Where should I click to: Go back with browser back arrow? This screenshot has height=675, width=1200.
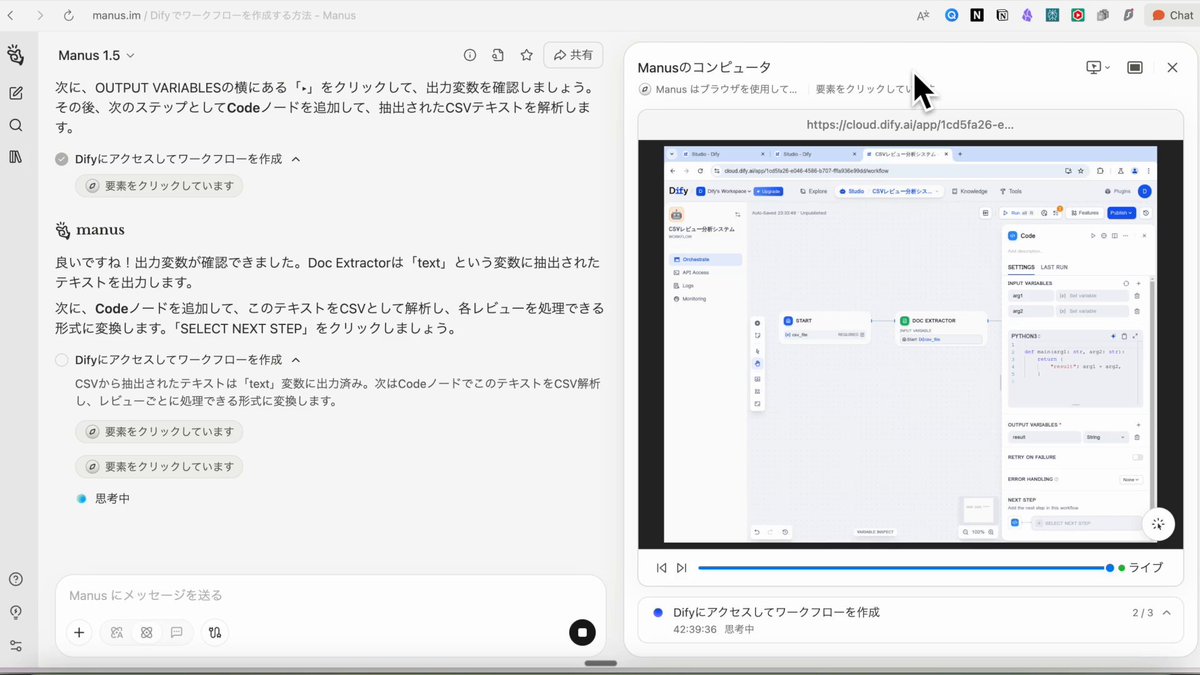click(x=11, y=16)
